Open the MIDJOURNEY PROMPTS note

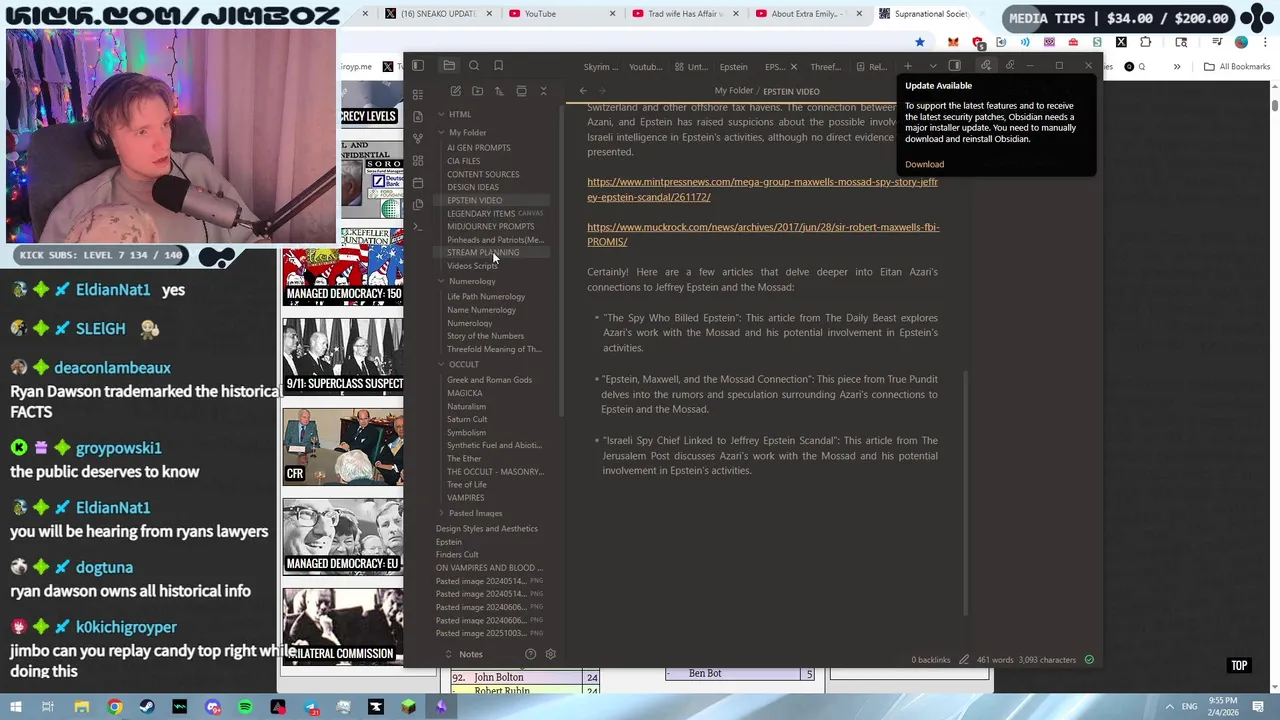tap(490, 226)
